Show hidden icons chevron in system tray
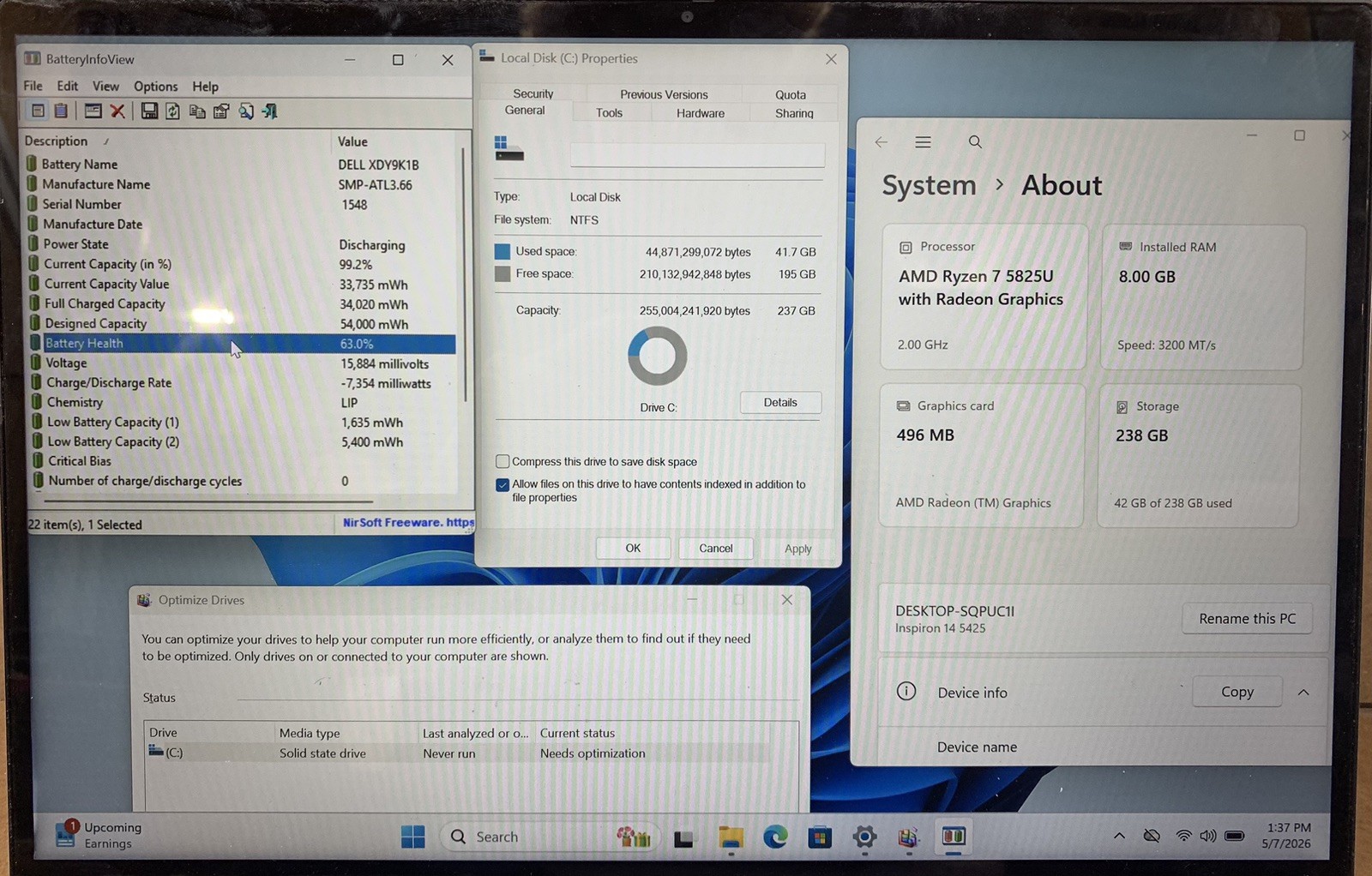The width and height of the screenshot is (1372, 876). [1119, 836]
